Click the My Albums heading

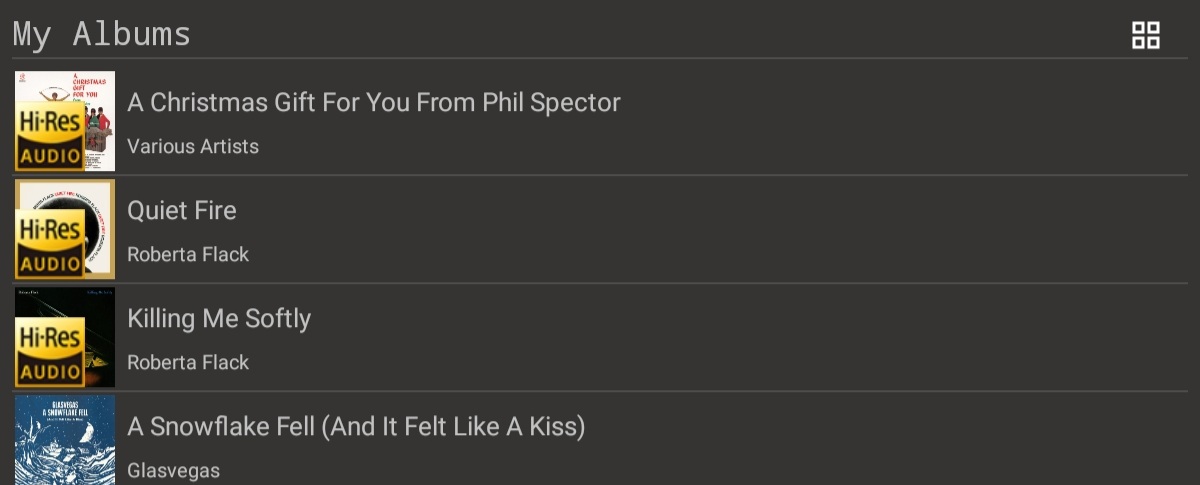click(x=102, y=35)
